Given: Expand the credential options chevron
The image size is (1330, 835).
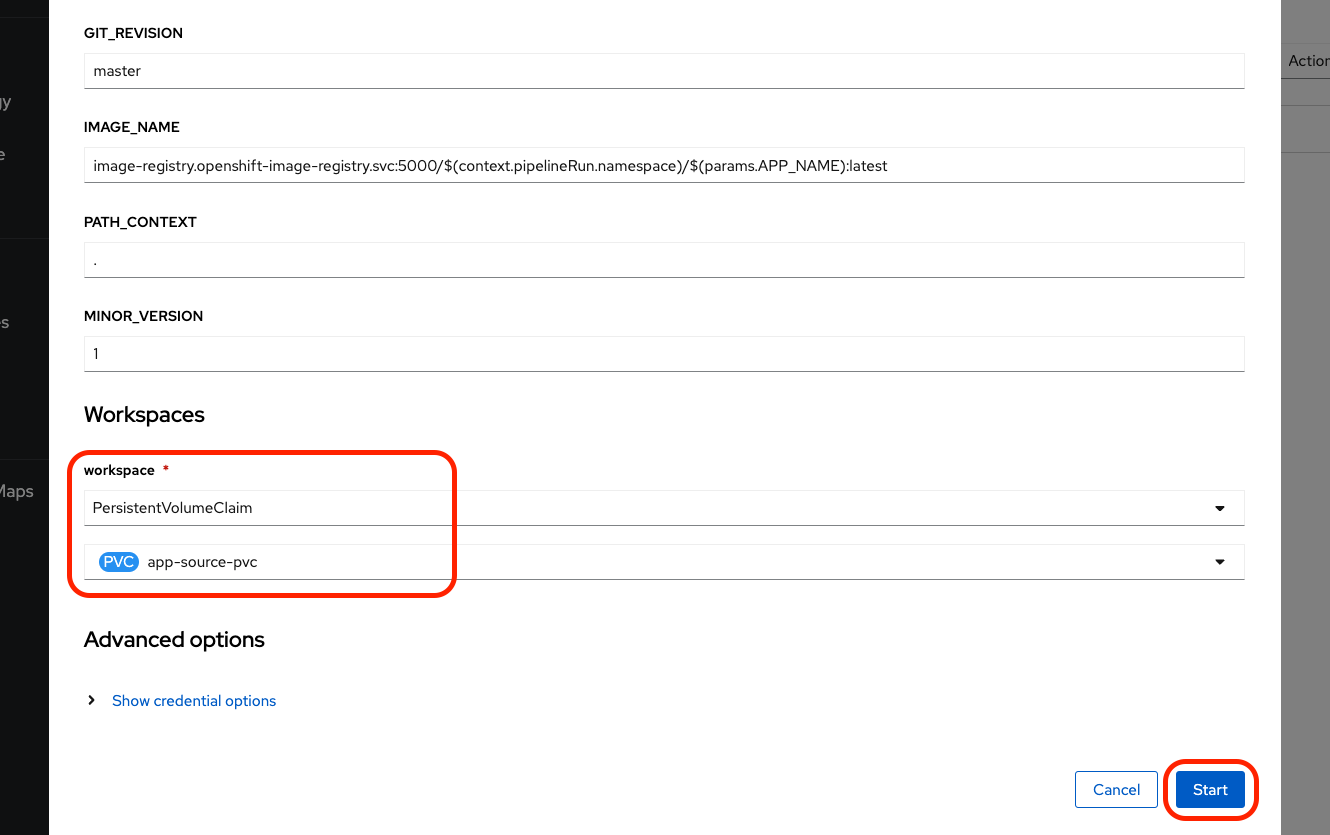Looking at the screenshot, I should point(92,701).
